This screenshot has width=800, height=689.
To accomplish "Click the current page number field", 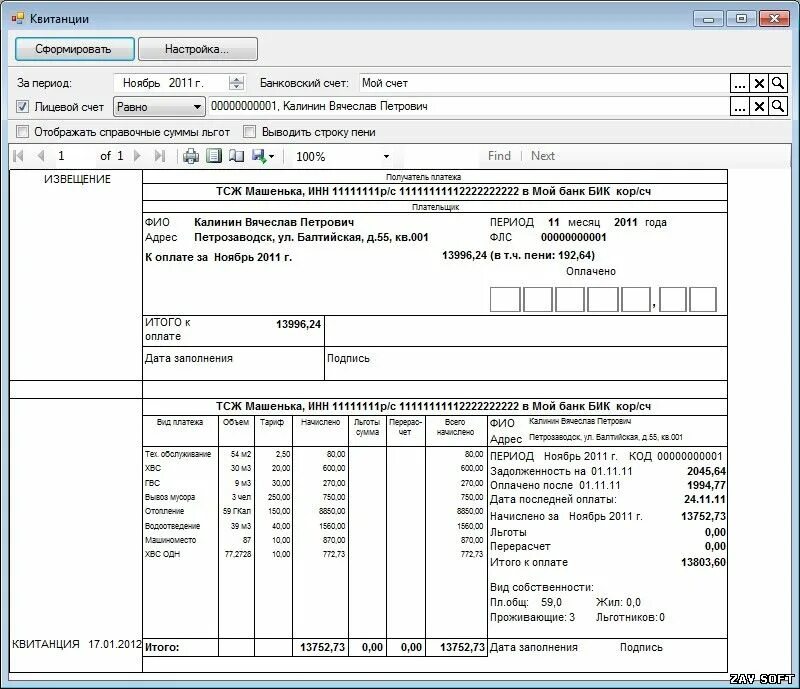I will pos(74,156).
